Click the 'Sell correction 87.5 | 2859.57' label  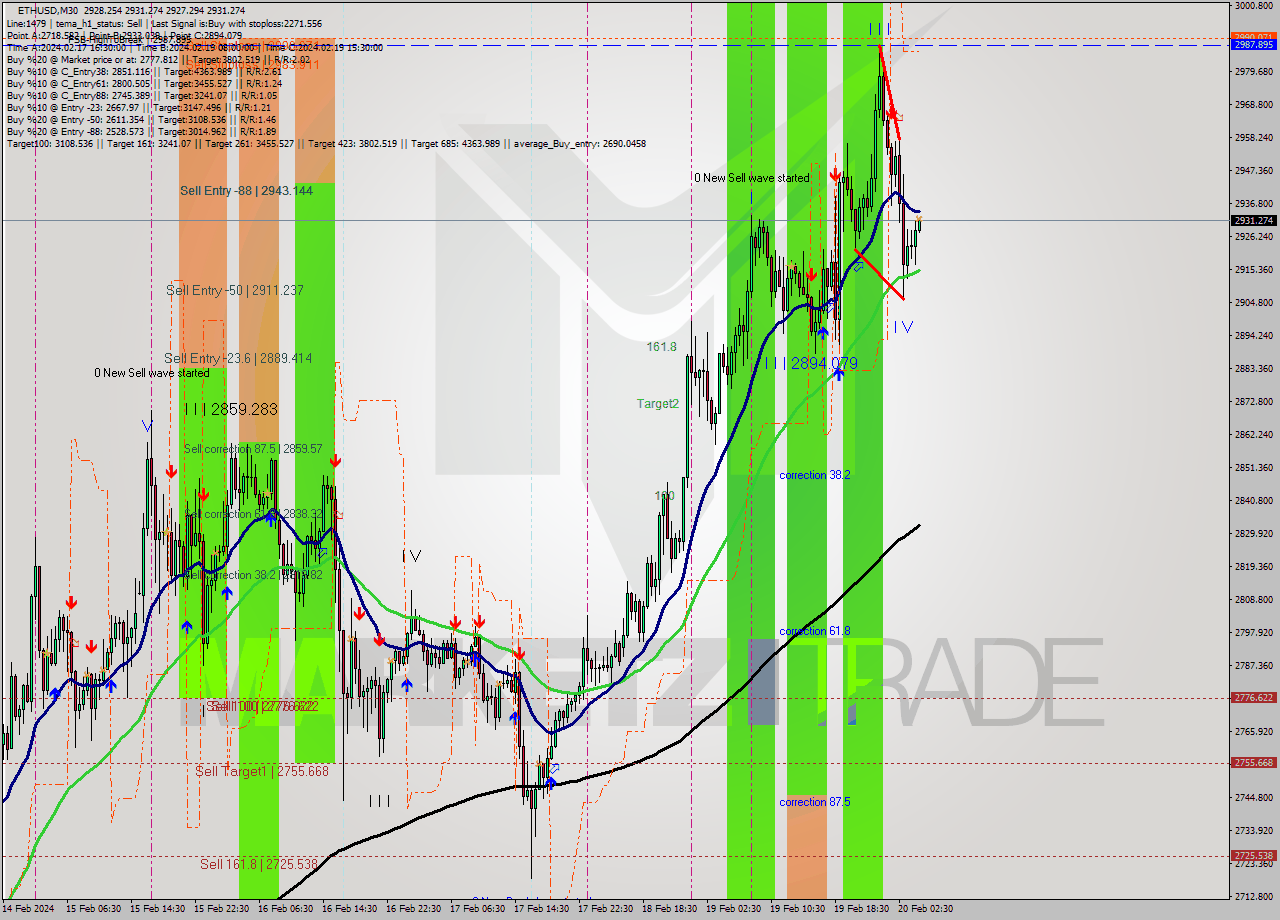click(253, 449)
